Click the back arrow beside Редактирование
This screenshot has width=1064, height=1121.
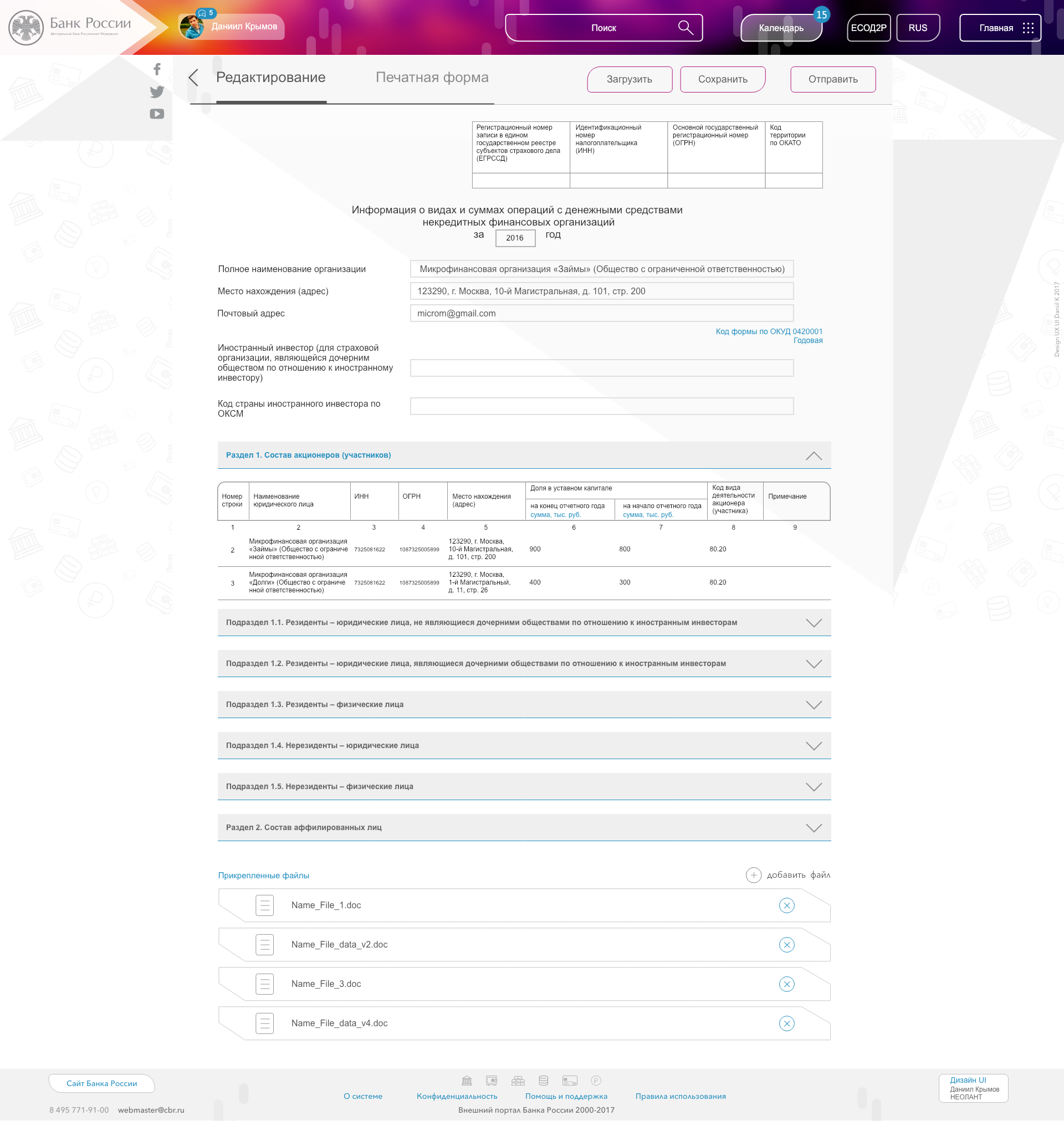(x=193, y=78)
